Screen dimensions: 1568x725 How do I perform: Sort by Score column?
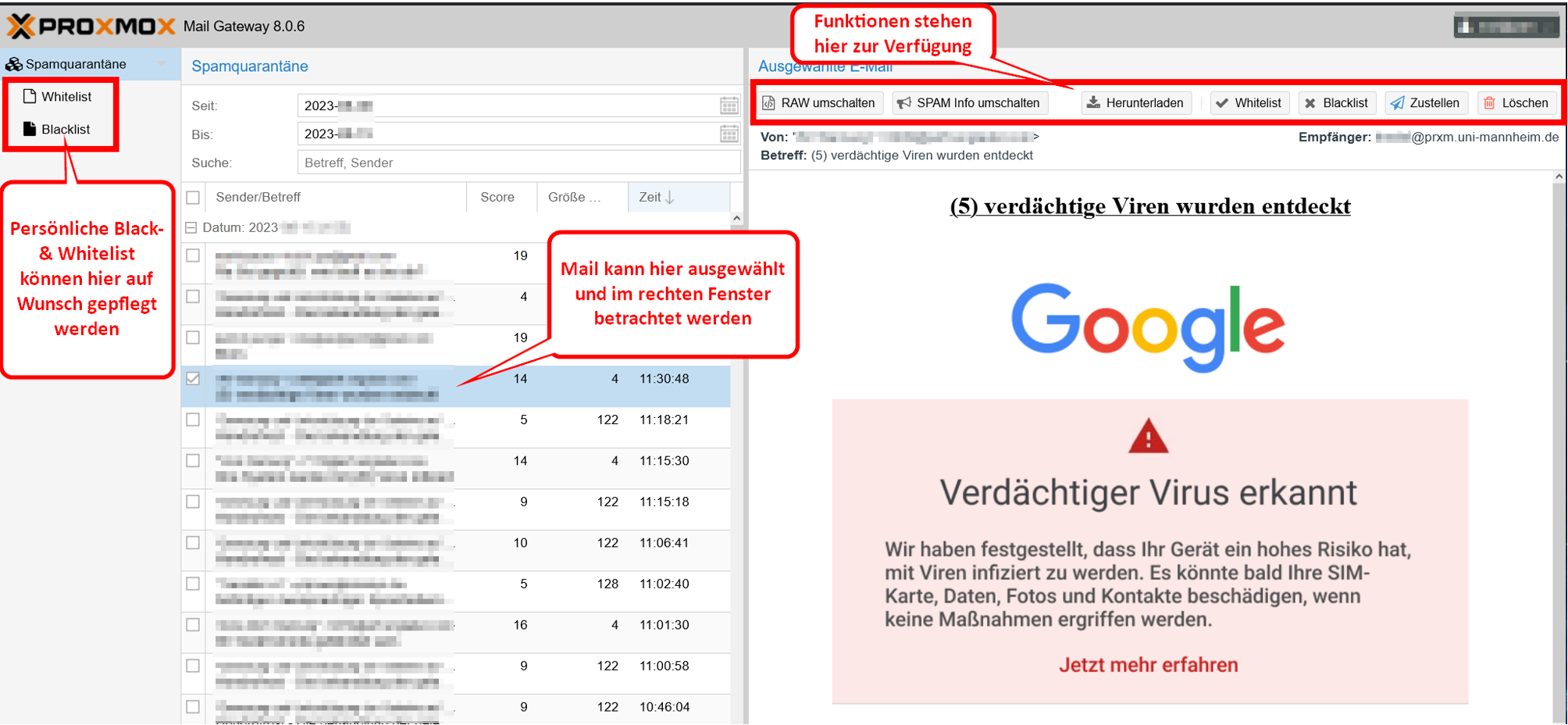pyautogui.click(x=502, y=198)
